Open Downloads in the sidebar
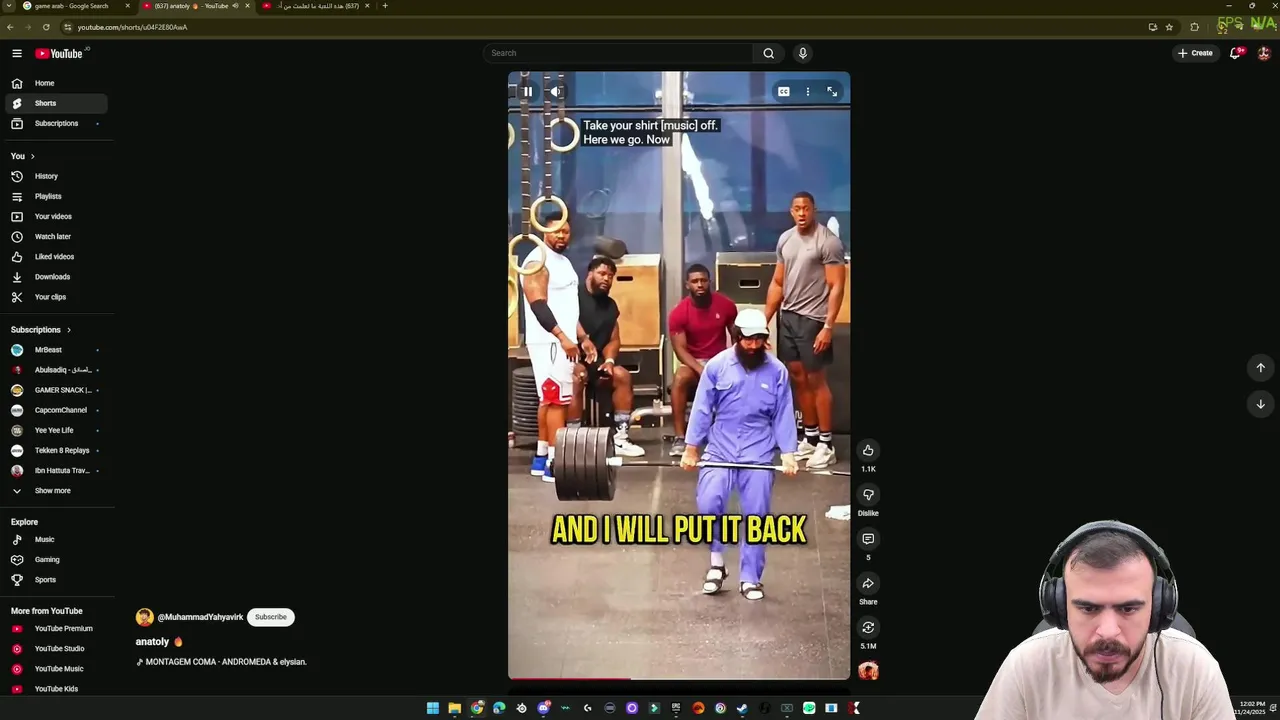The image size is (1280, 720). 55,277
